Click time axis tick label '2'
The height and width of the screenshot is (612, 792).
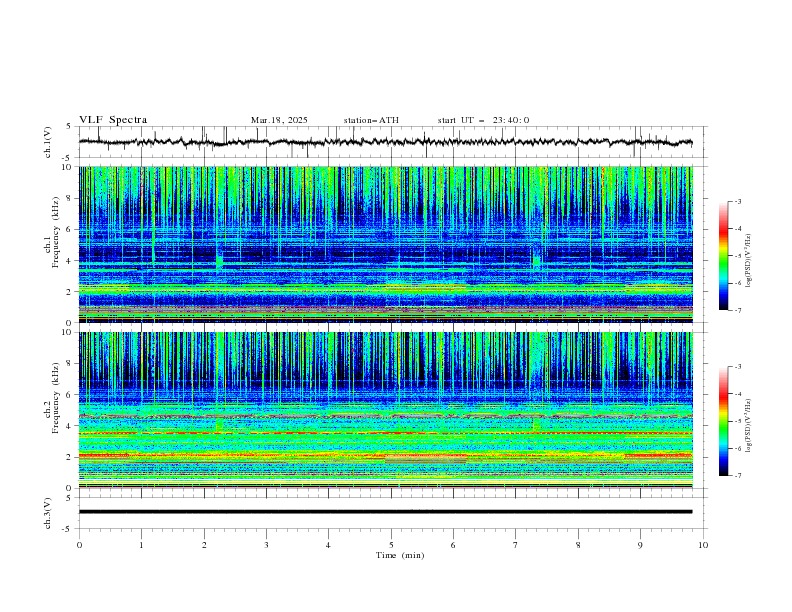pos(204,545)
